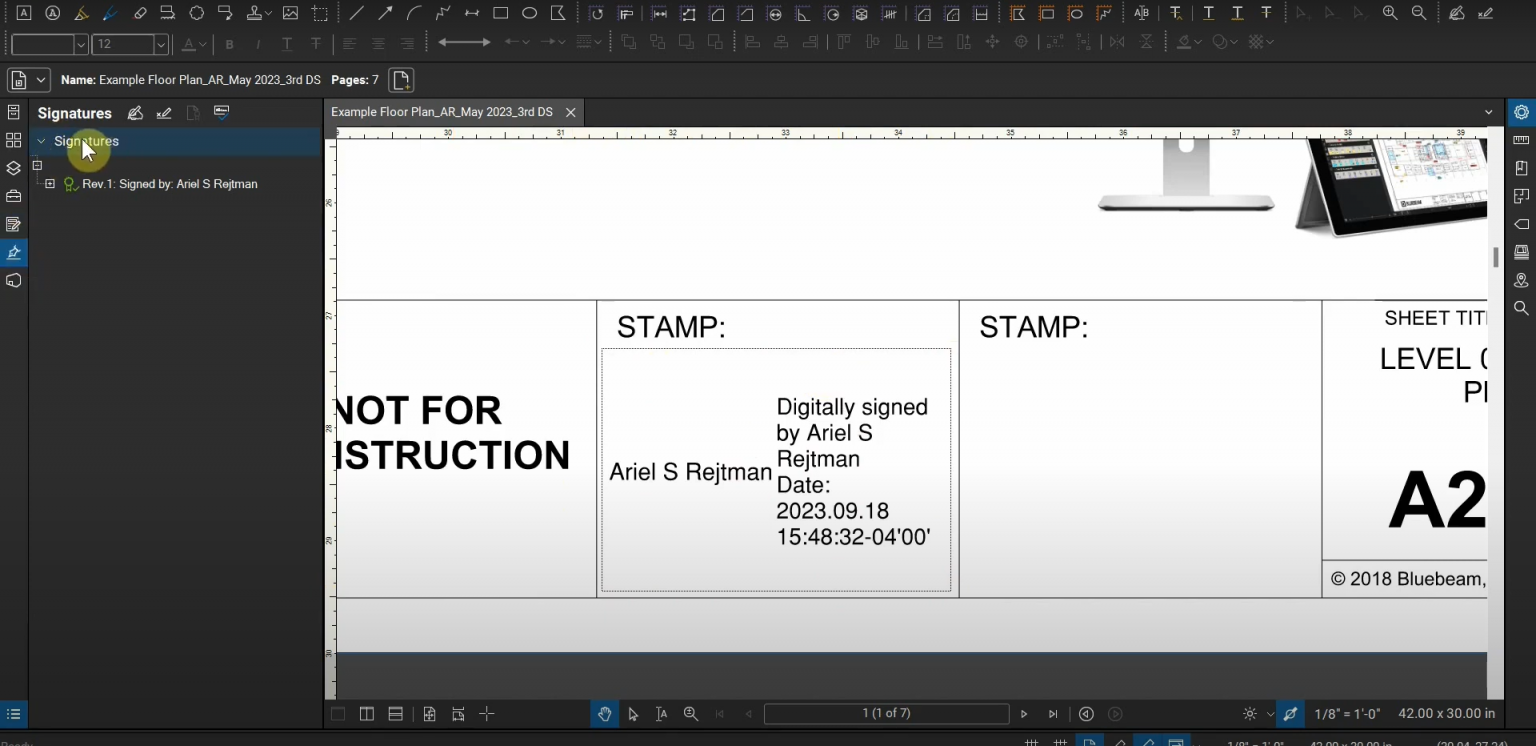1536x746 pixels.
Task: Select the Highlighter tool
Action: [x=82, y=13]
